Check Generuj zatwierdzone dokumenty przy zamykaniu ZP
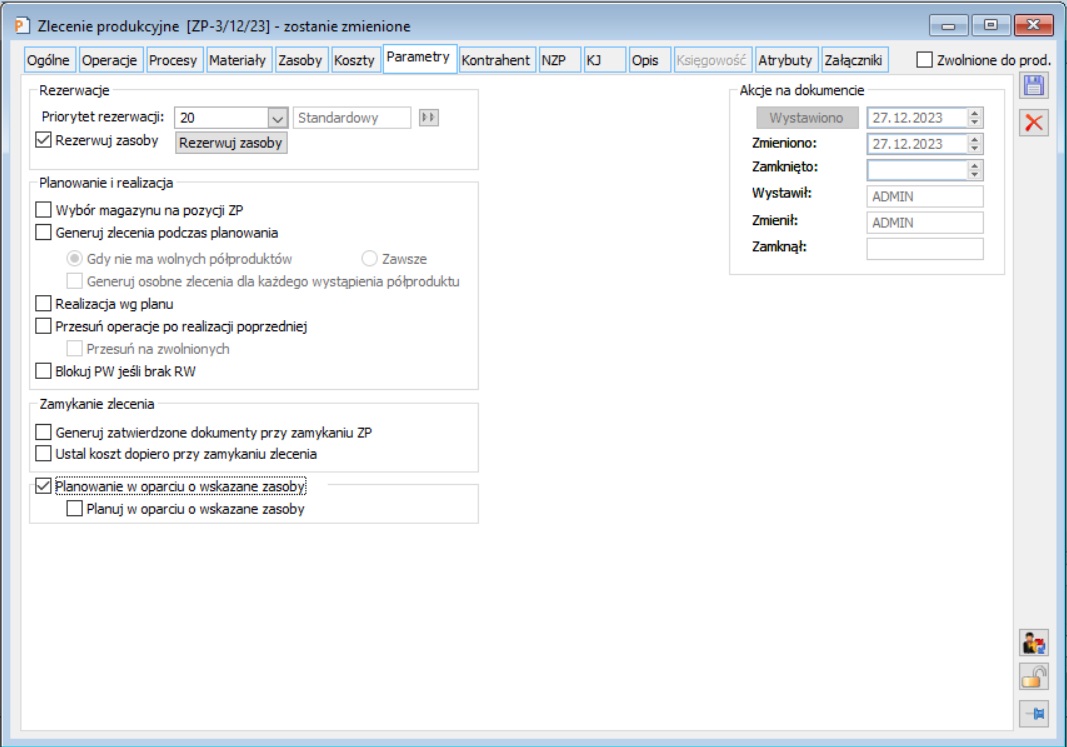Viewport: 1067px width, 747px height. pos(43,432)
